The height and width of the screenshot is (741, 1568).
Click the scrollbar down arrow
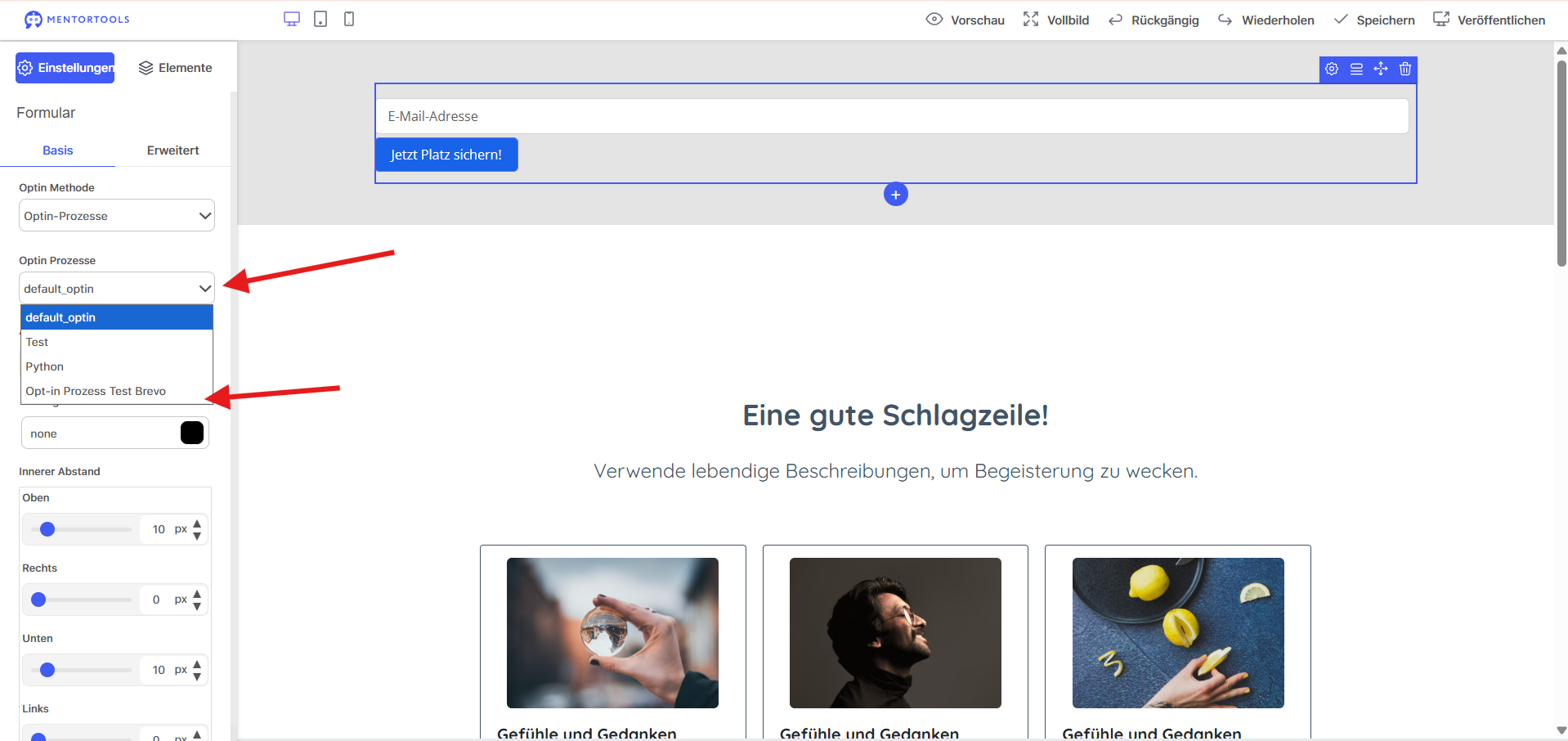[x=1561, y=730]
